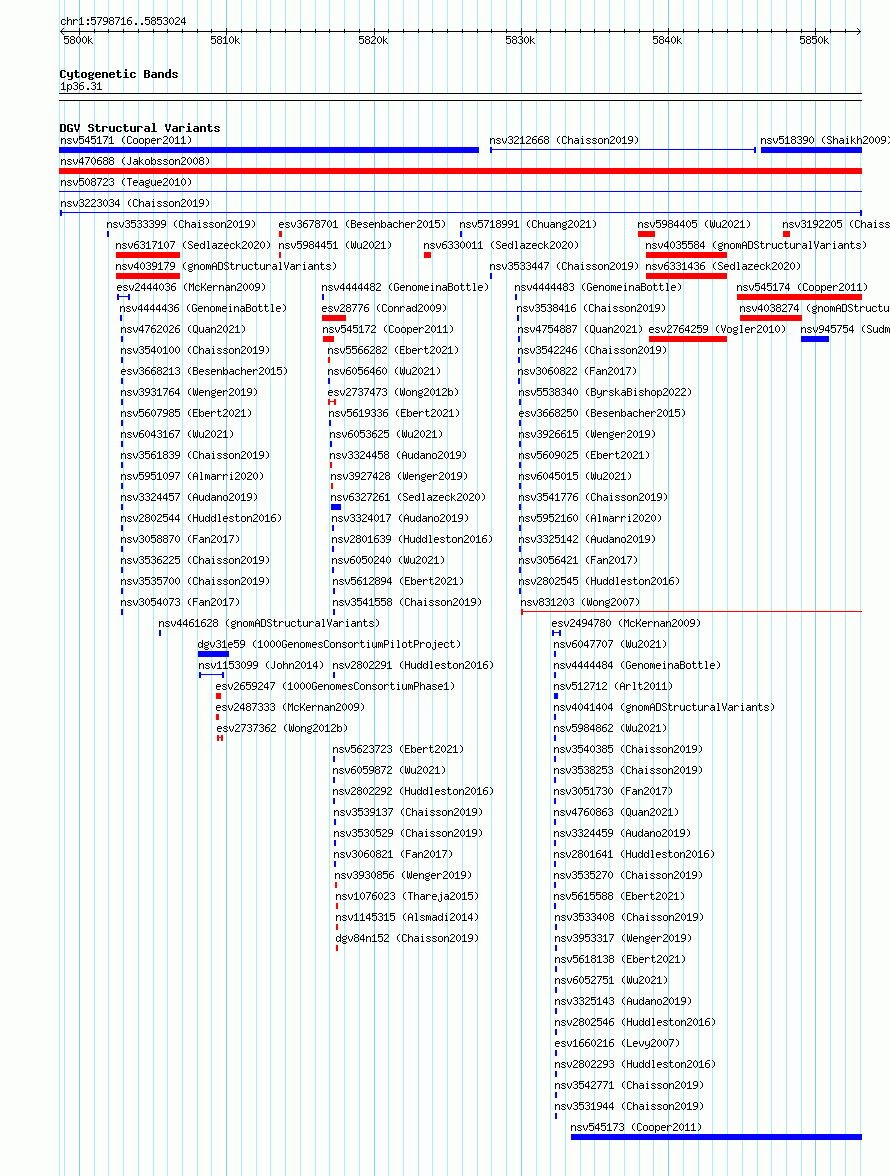
Task: Open the nsv545173 (Cooper2011) variant
Action: pos(636,1127)
